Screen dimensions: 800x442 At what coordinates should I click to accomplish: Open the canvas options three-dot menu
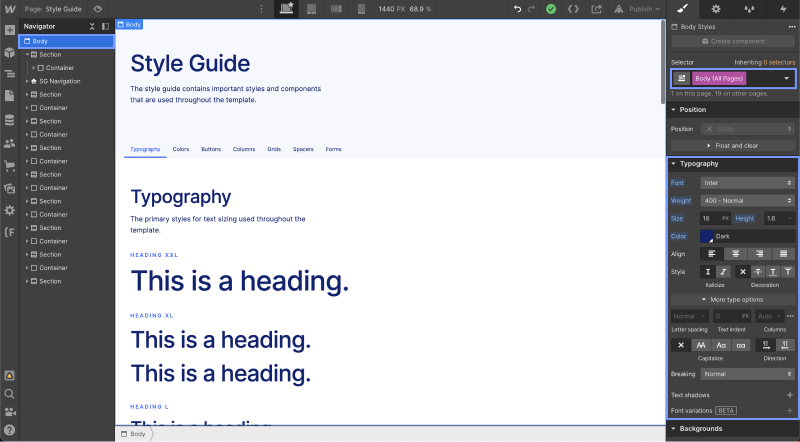pyautogui.click(x=261, y=9)
